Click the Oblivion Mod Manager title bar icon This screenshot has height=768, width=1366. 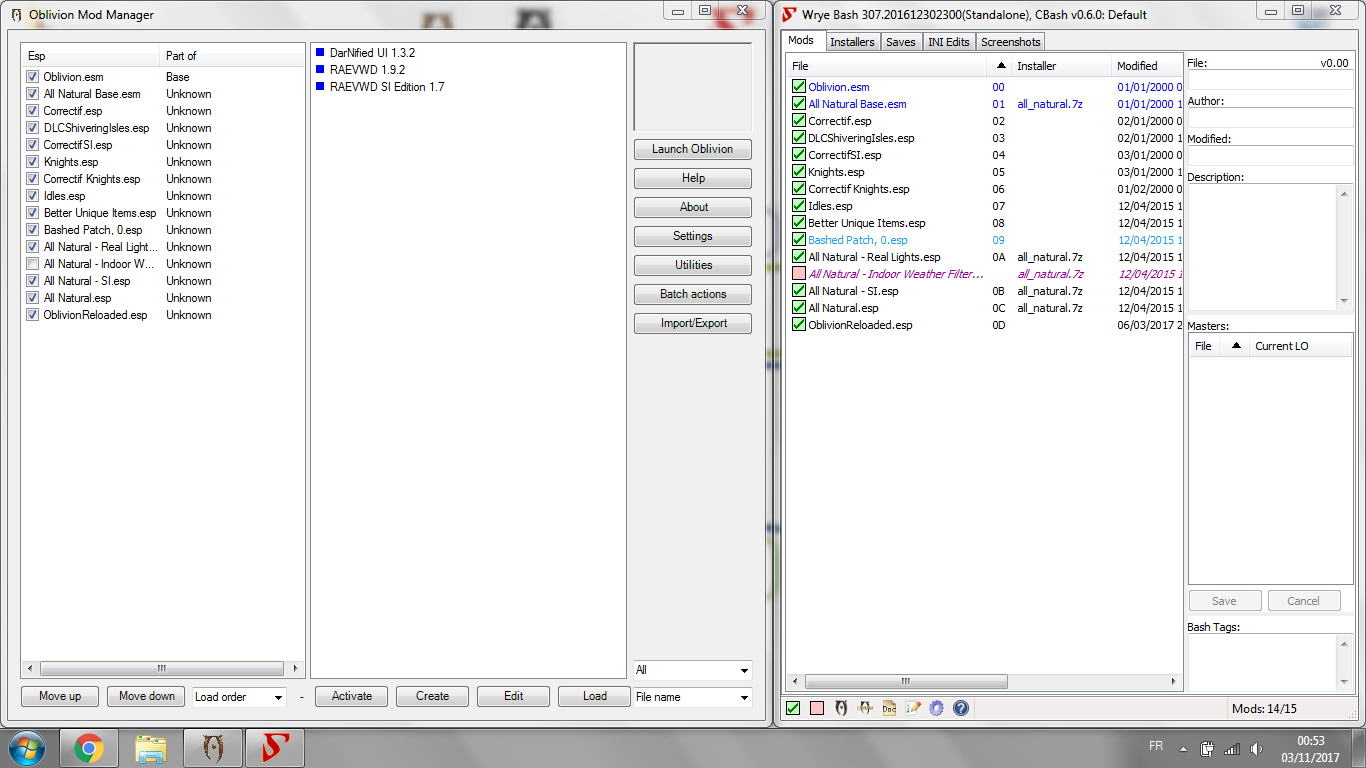tap(15, 15)
